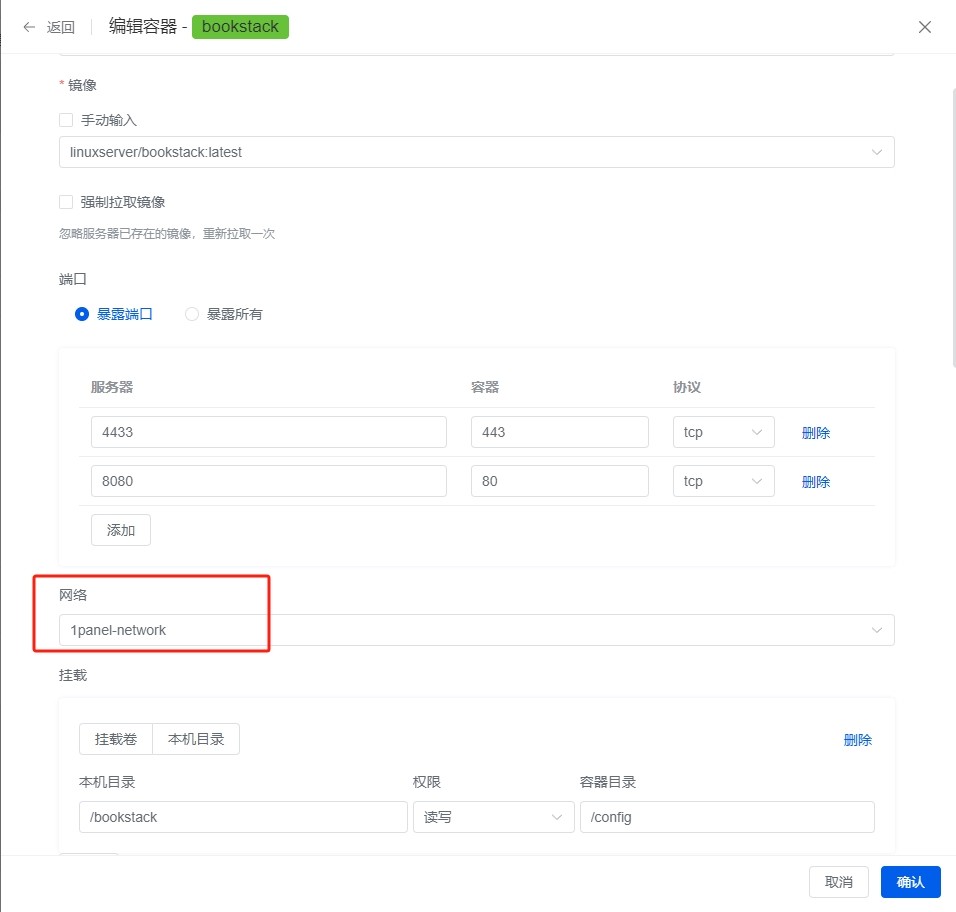Click the 确认 confirm button

pyautogui.click(x=910, y=882)
